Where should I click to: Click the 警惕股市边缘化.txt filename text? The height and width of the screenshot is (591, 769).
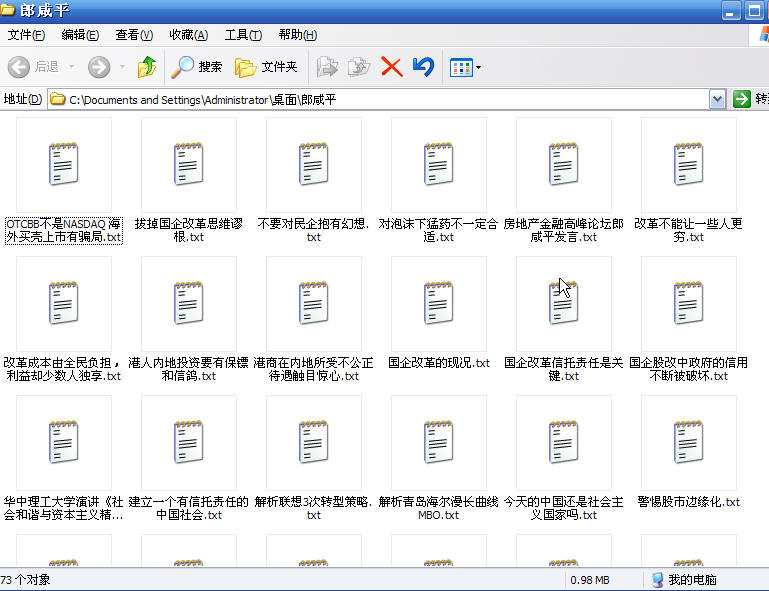click(689, 502)
